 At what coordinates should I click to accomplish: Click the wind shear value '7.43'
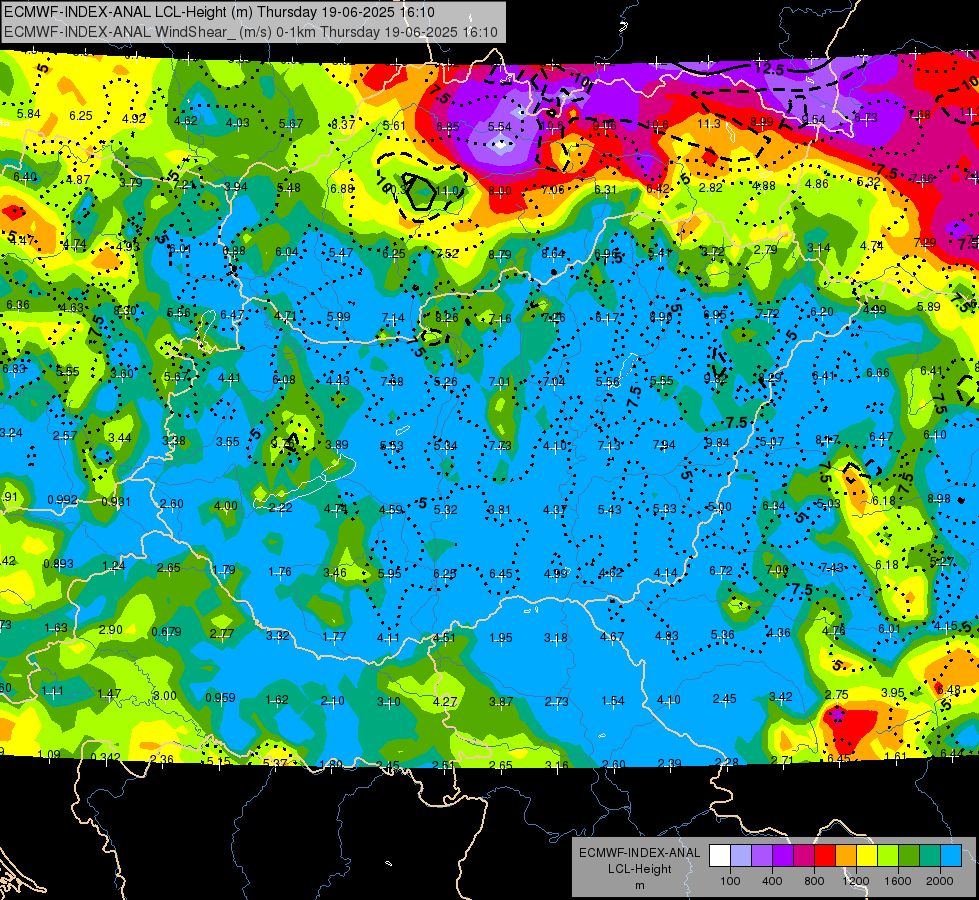[832, 567]
